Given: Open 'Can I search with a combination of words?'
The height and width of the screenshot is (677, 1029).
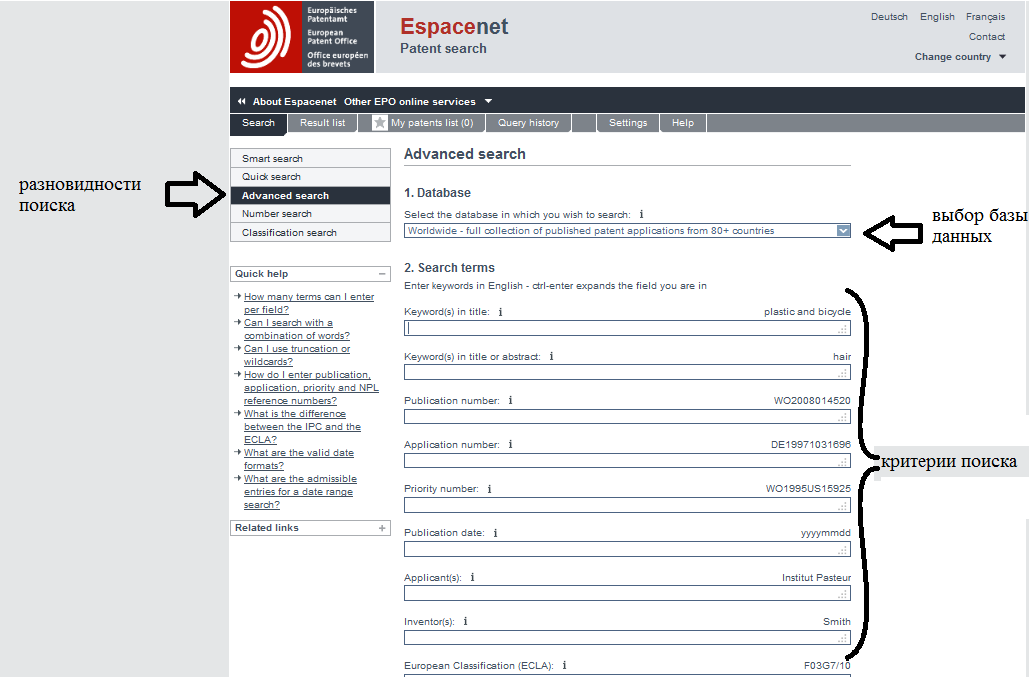Looking at the screenshot, I should pyautogui.click(x=297, y=329).
